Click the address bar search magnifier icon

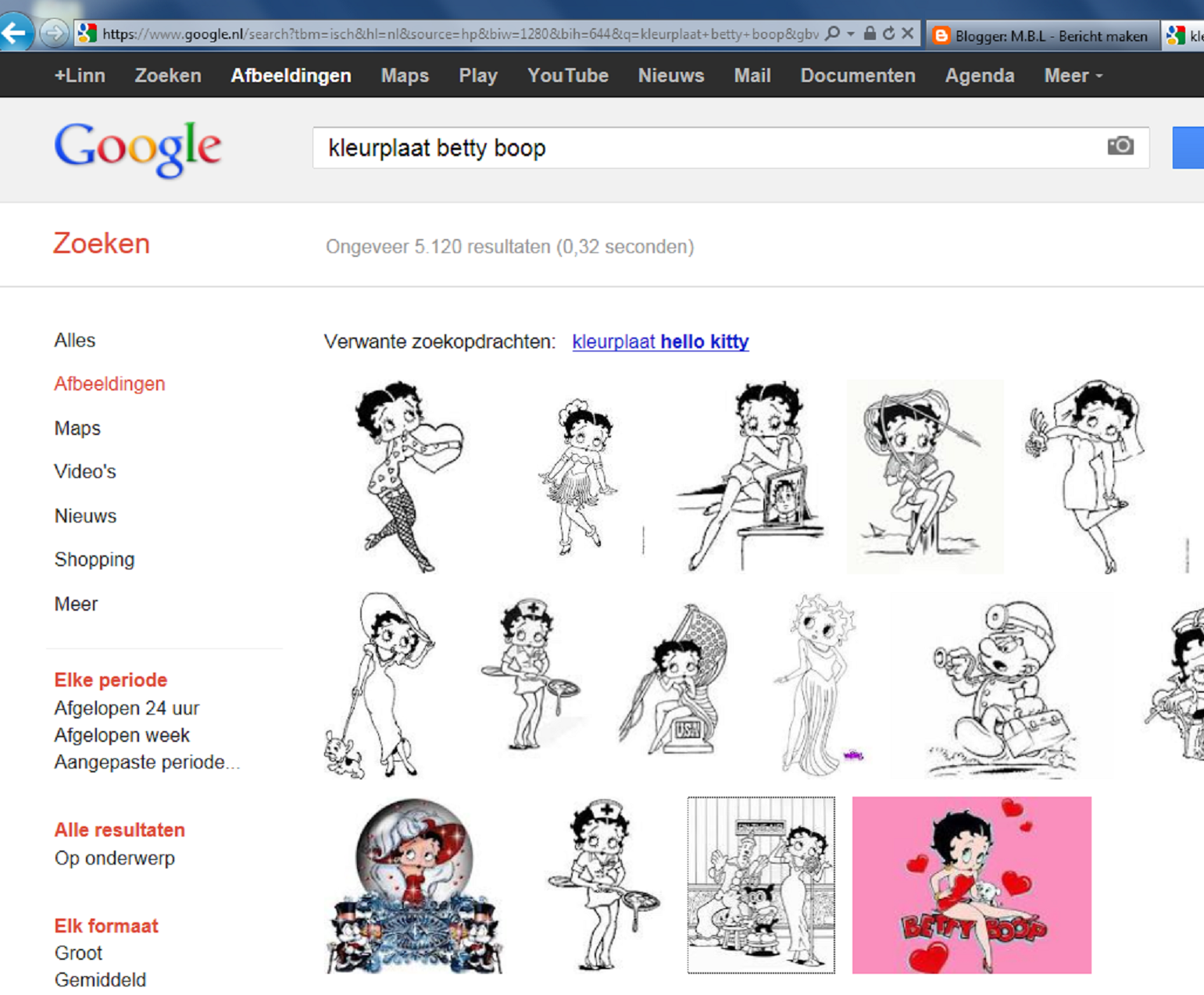pos(833,34)
